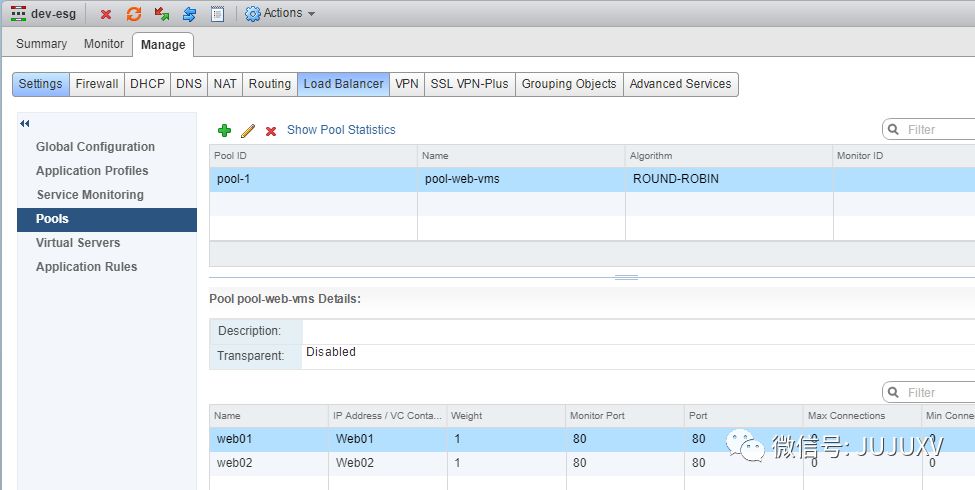Go to Virtual Servers
This screenshot has height=490, width=975.
78,243
